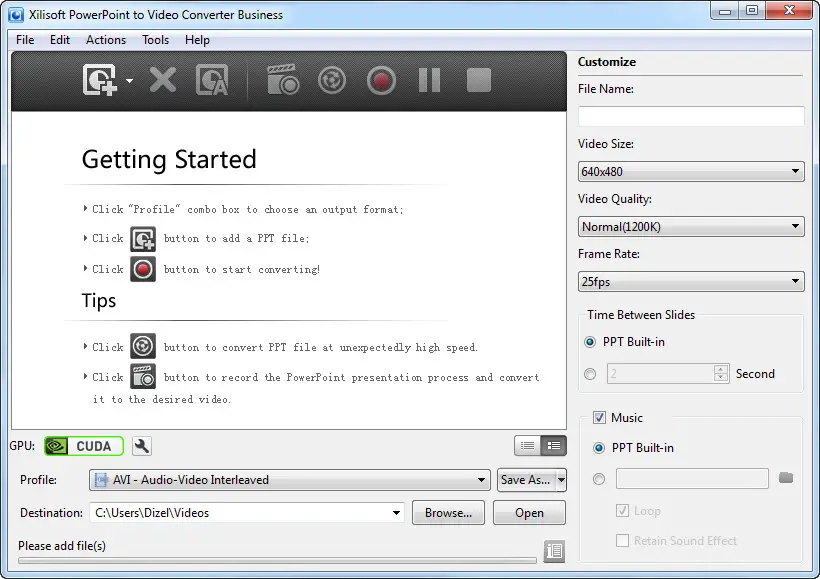Open the File menu
Image resolution: width=820 pixels, height=579 pixels.
pyautogui.click(x=25, y=40)
